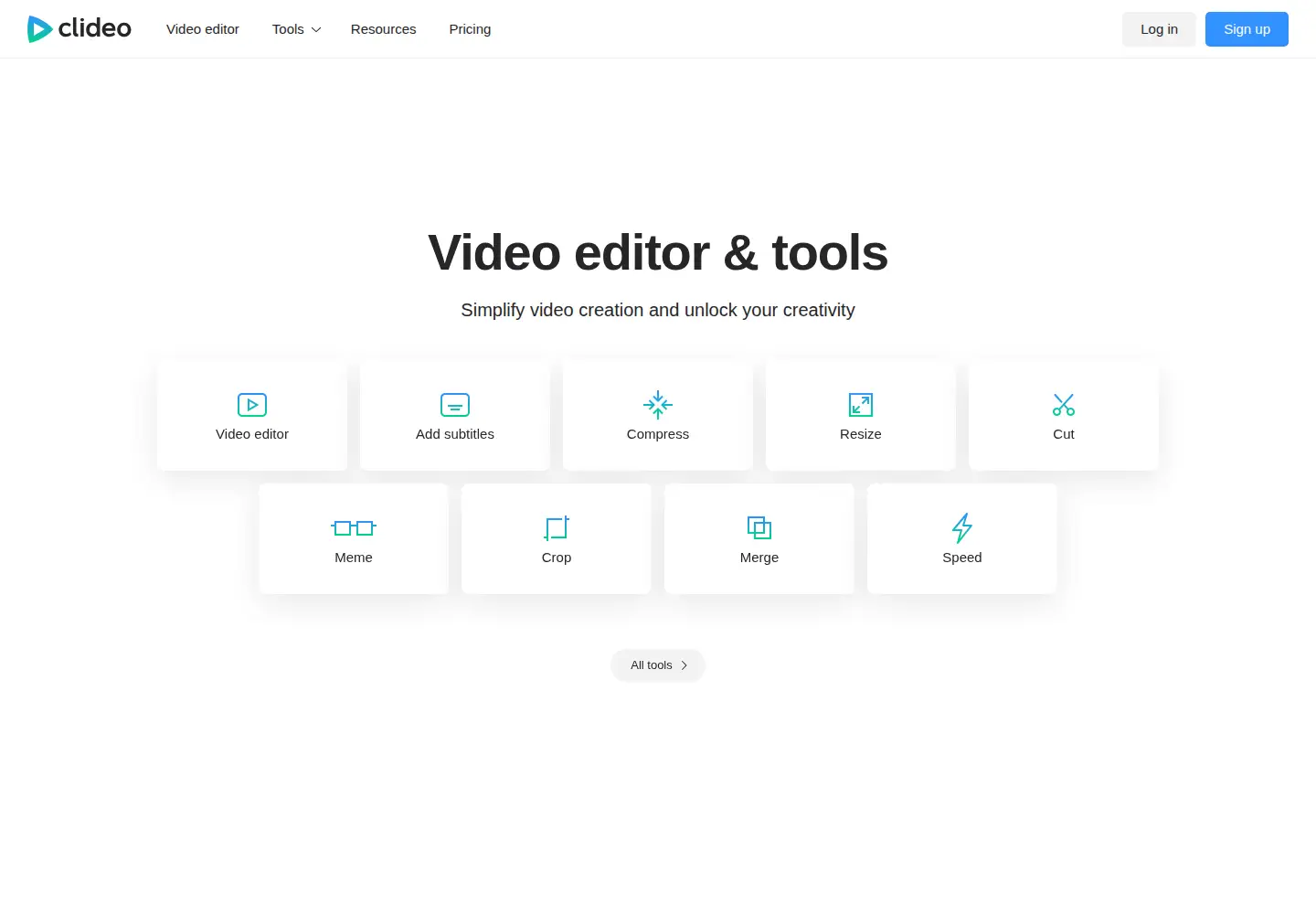Open the All tools button
Screen dimensions: 1316x914
pyautogui.click(x=658, y=665)
